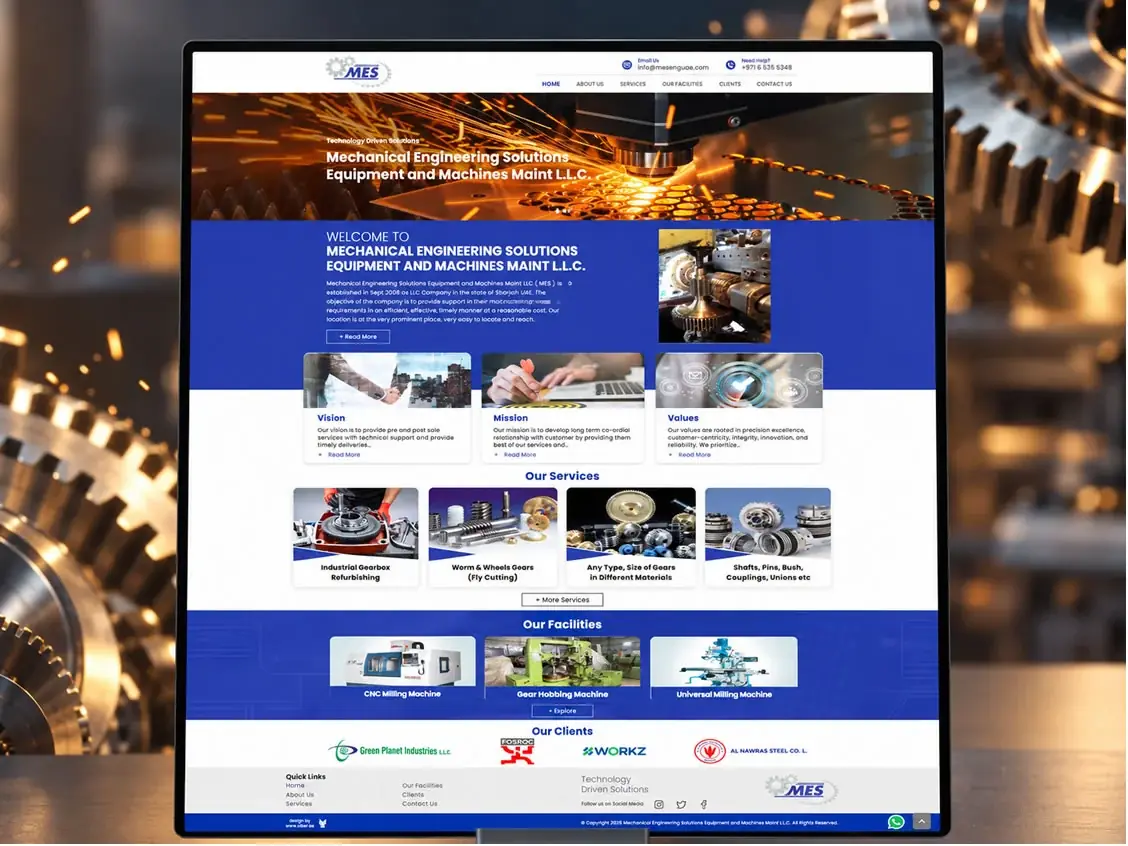This screenshot has width=1128, height=846.
Task: Follow the Read More link under Vision
Action: 344,455
